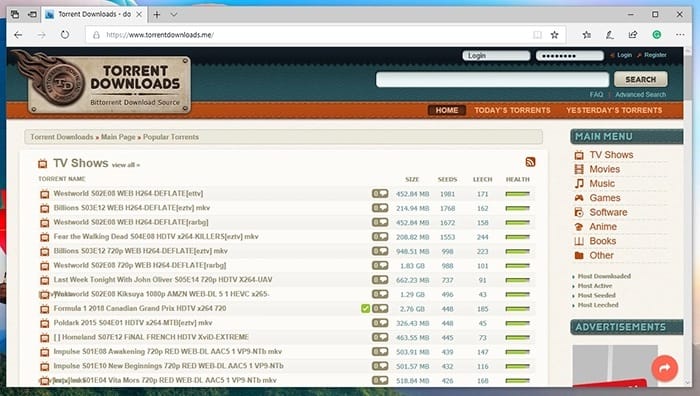The height and width of the screenshot is (396, 700).
Task: Open YESTERDAY'S TORRENTS tab
Action: coord(614,110)
